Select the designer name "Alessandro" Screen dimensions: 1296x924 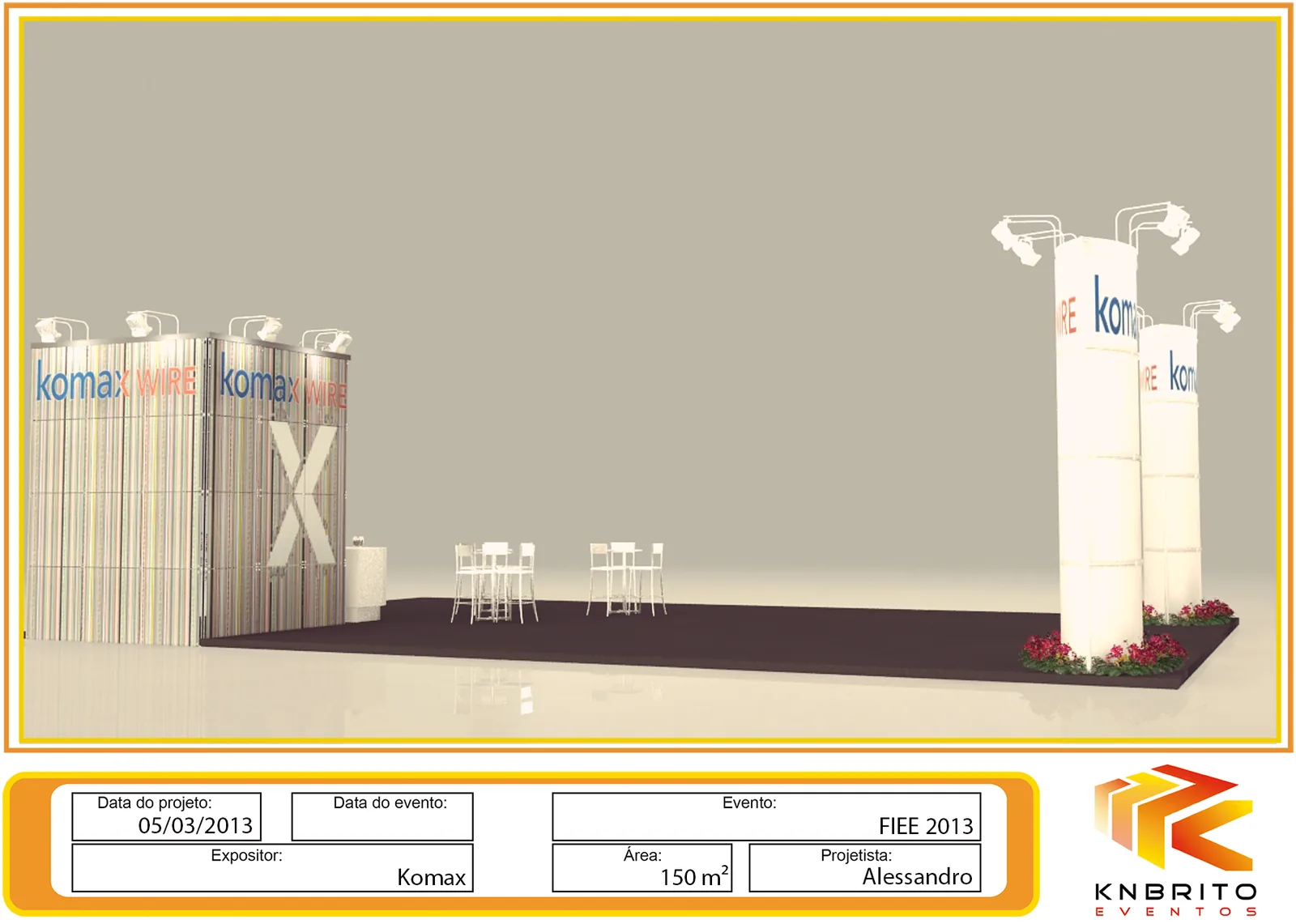pos(918,876)
